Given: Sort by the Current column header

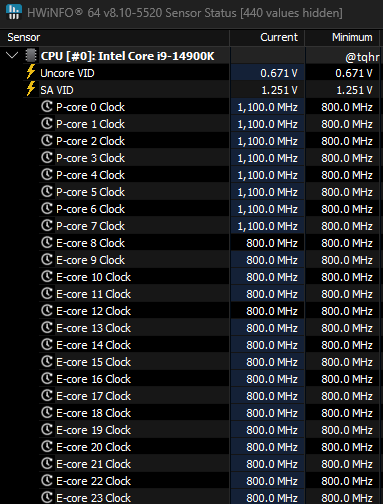Looking at the screenshot, I should pos(267,37).
